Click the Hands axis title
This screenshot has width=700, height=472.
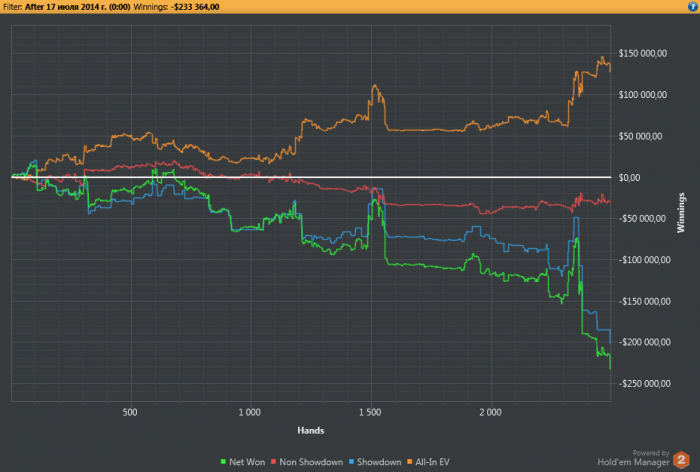(311, 430)
